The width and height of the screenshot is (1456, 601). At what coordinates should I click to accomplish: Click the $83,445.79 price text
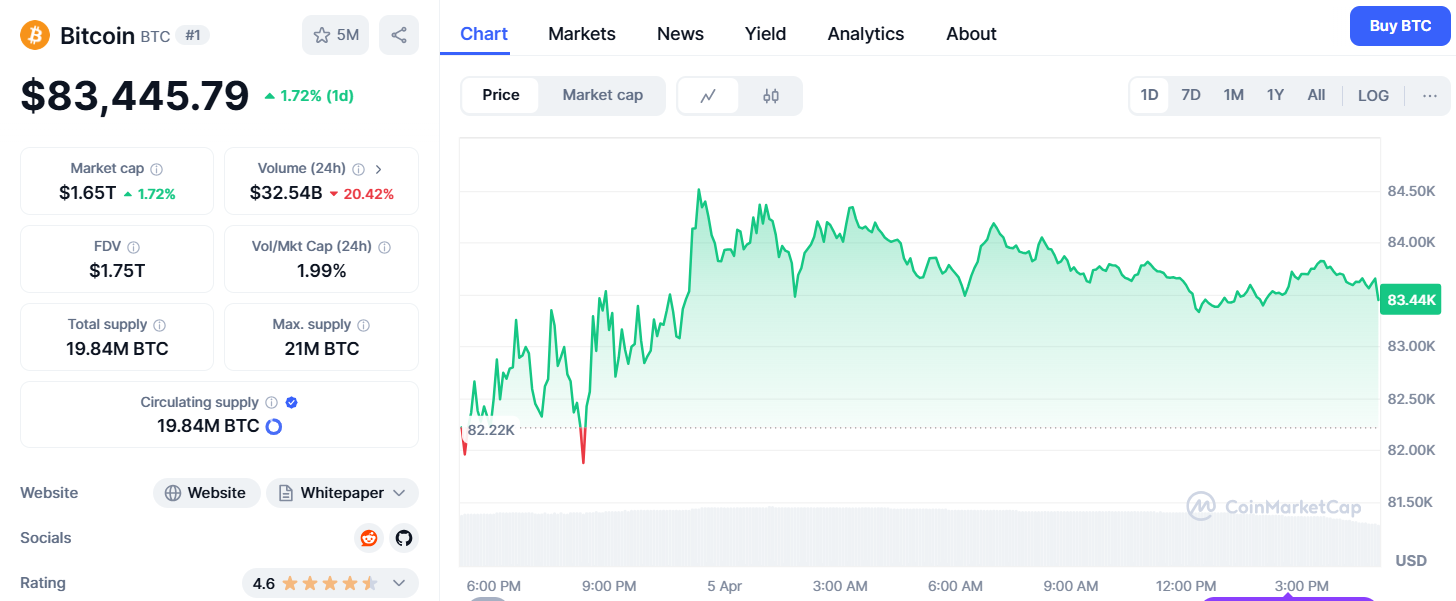point(135,96)
